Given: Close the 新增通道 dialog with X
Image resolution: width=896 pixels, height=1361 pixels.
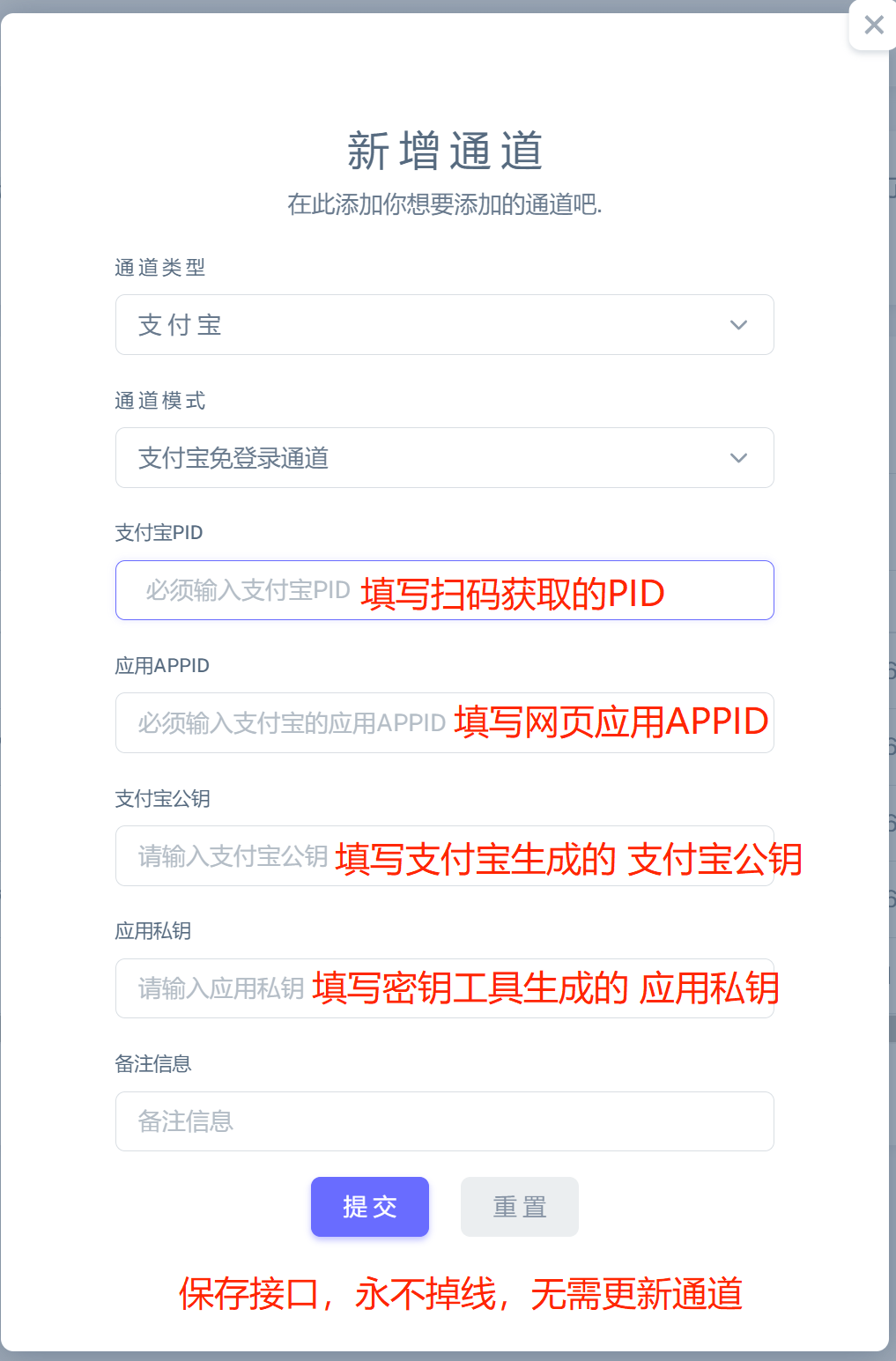Looking at the screenshot, I should click(873, 25).
